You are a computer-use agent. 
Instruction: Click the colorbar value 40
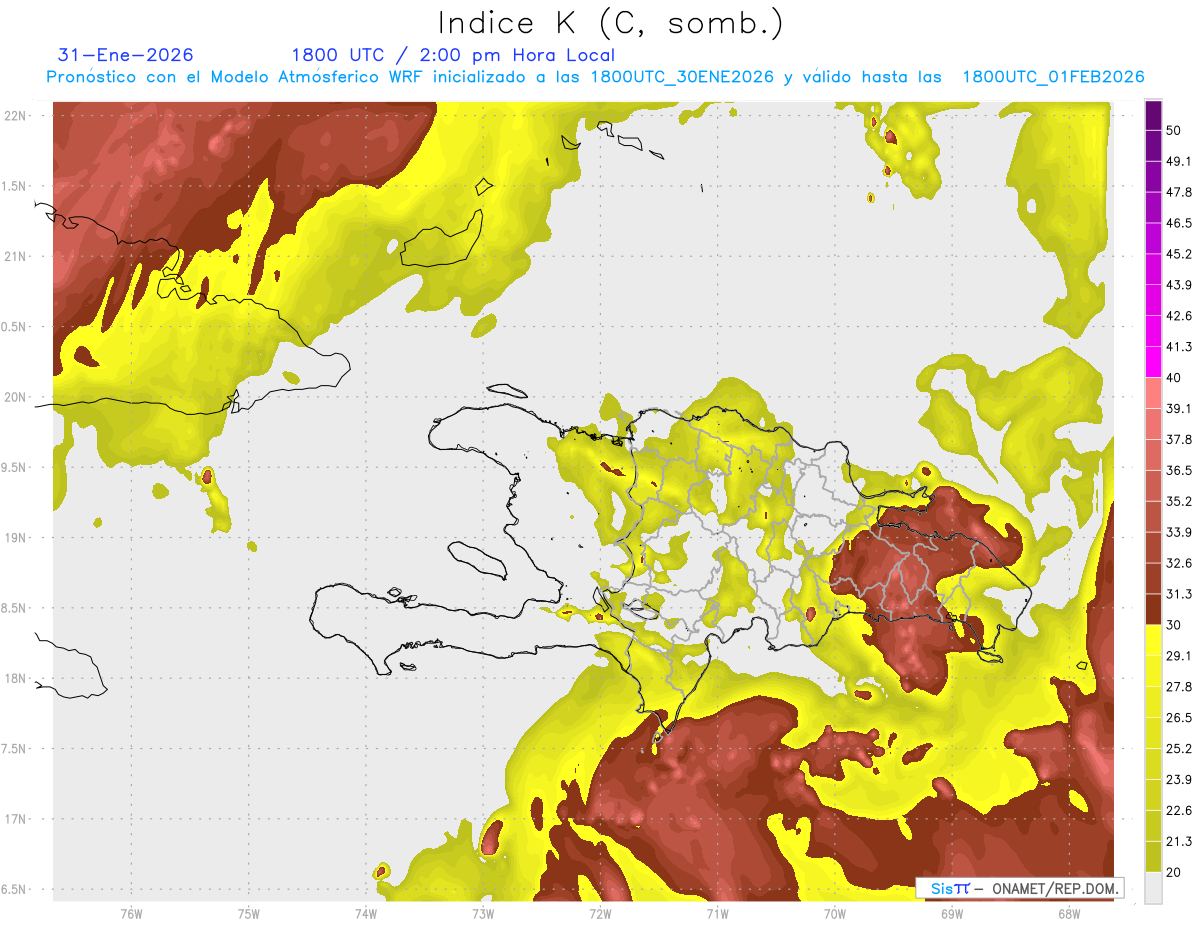pyautogui.click(x=1175, y=378)
